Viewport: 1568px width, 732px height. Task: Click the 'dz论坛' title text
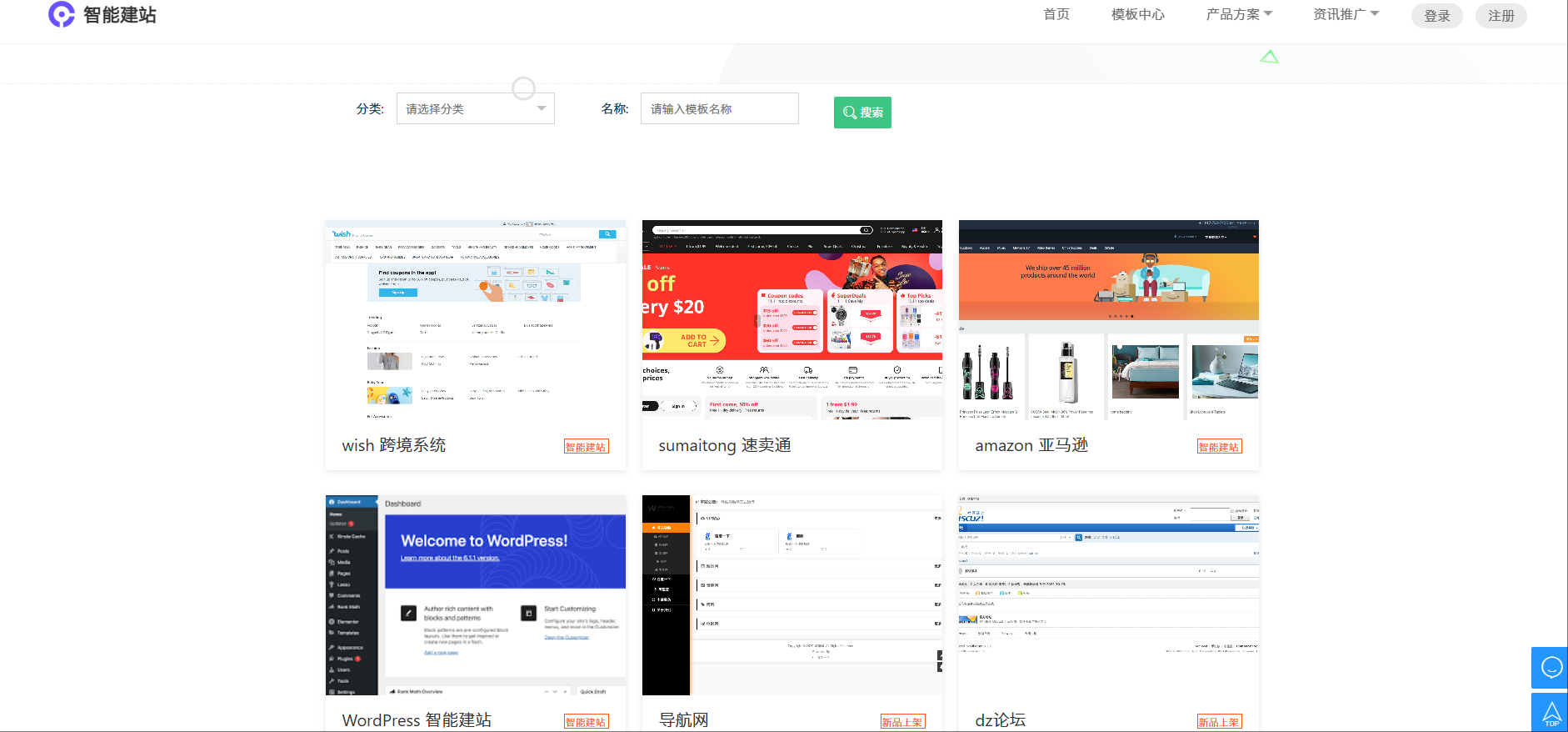tap(1001, 720)
